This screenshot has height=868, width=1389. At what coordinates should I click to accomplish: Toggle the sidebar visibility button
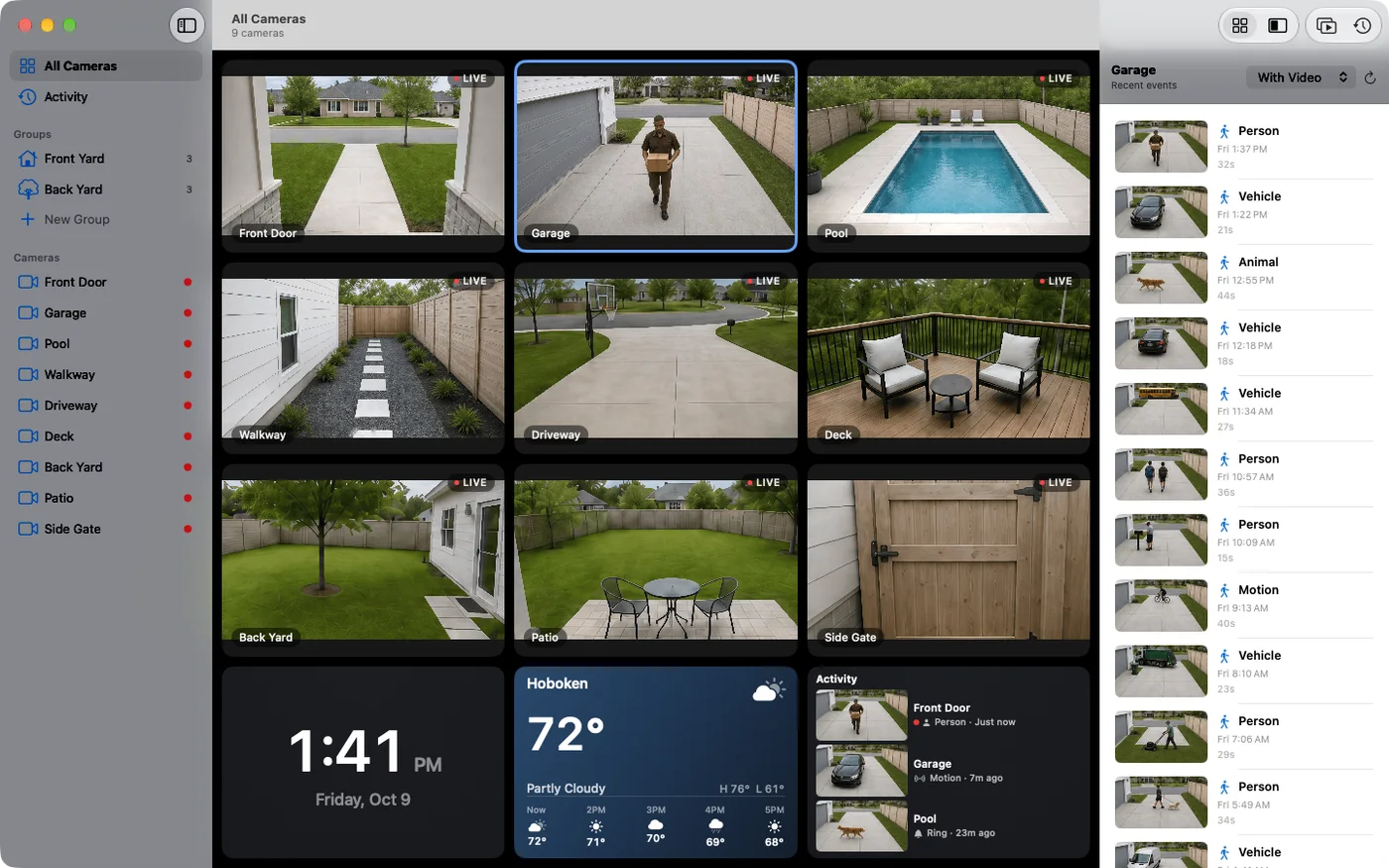(x=187, y=26)
